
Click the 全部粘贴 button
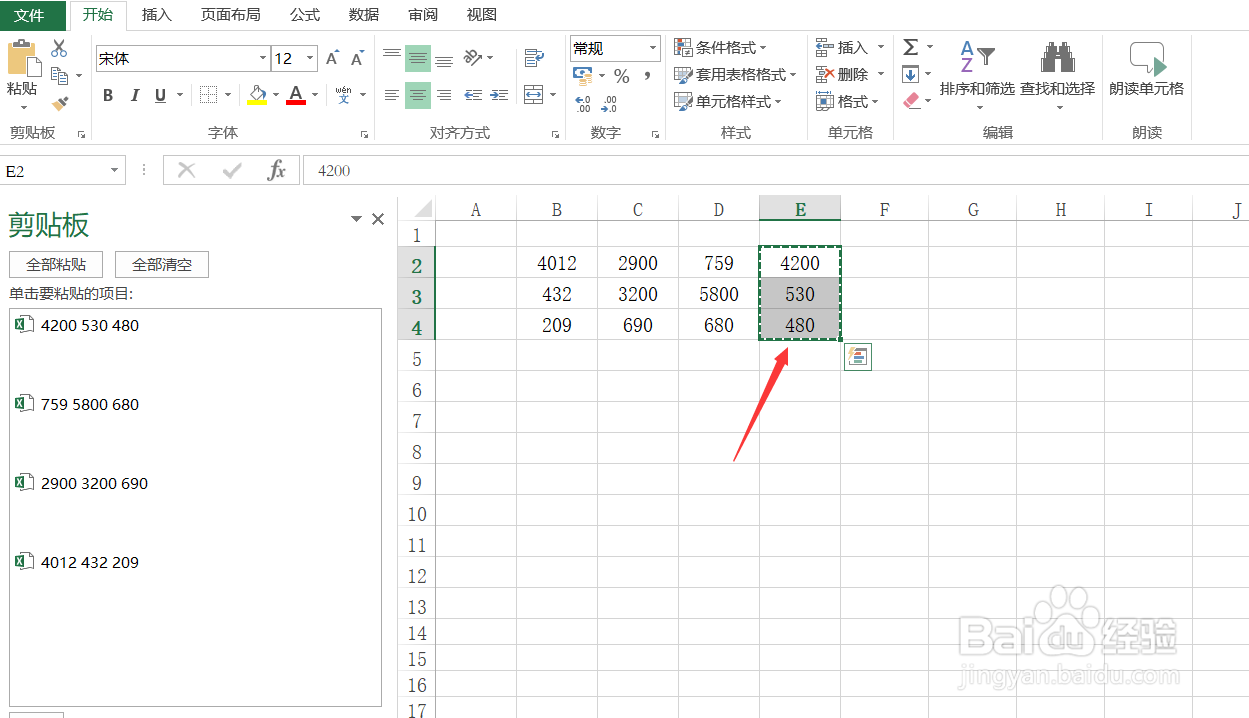click(56, 264)
